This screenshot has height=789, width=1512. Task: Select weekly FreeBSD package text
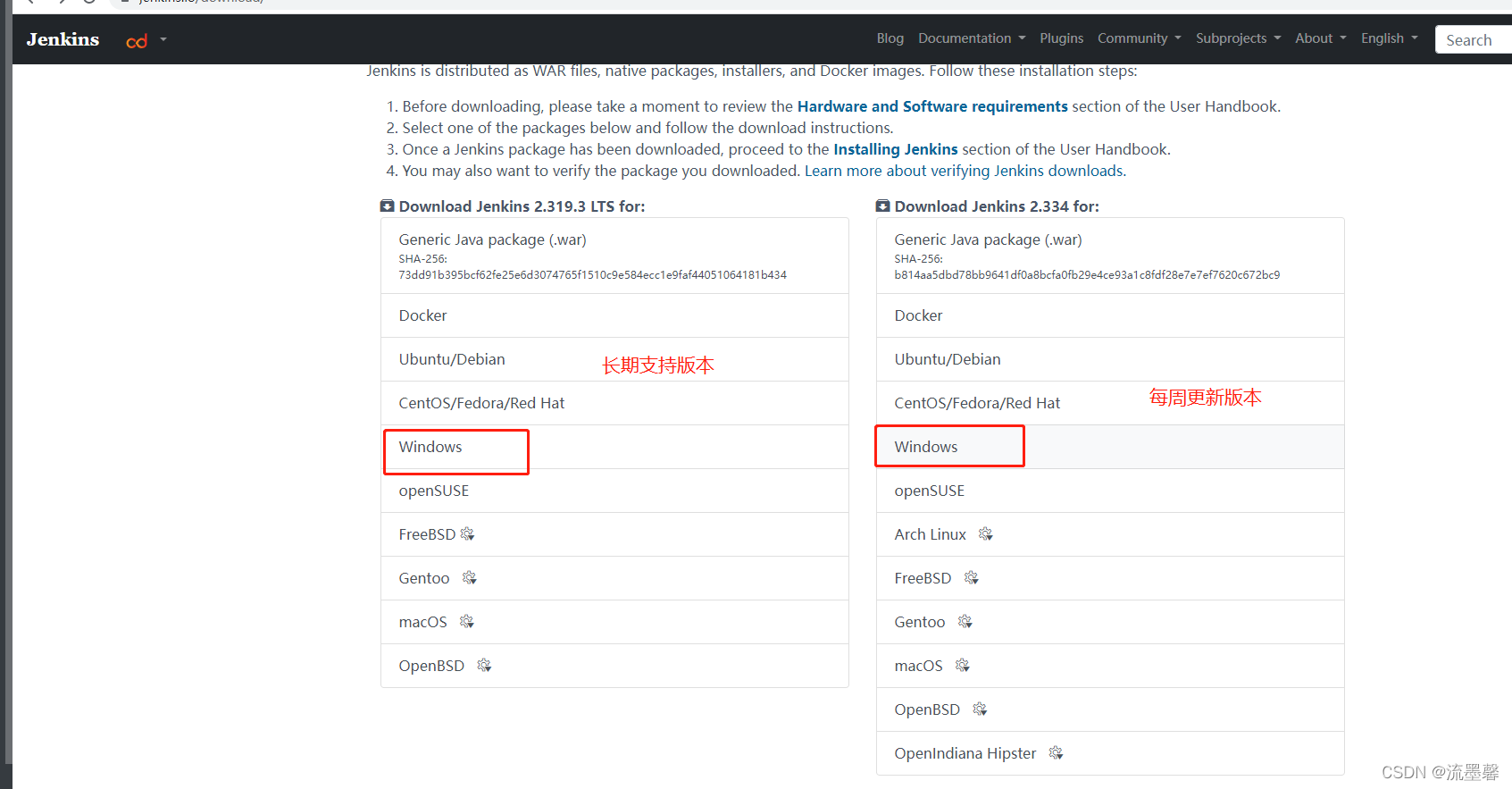coord(923,578)
